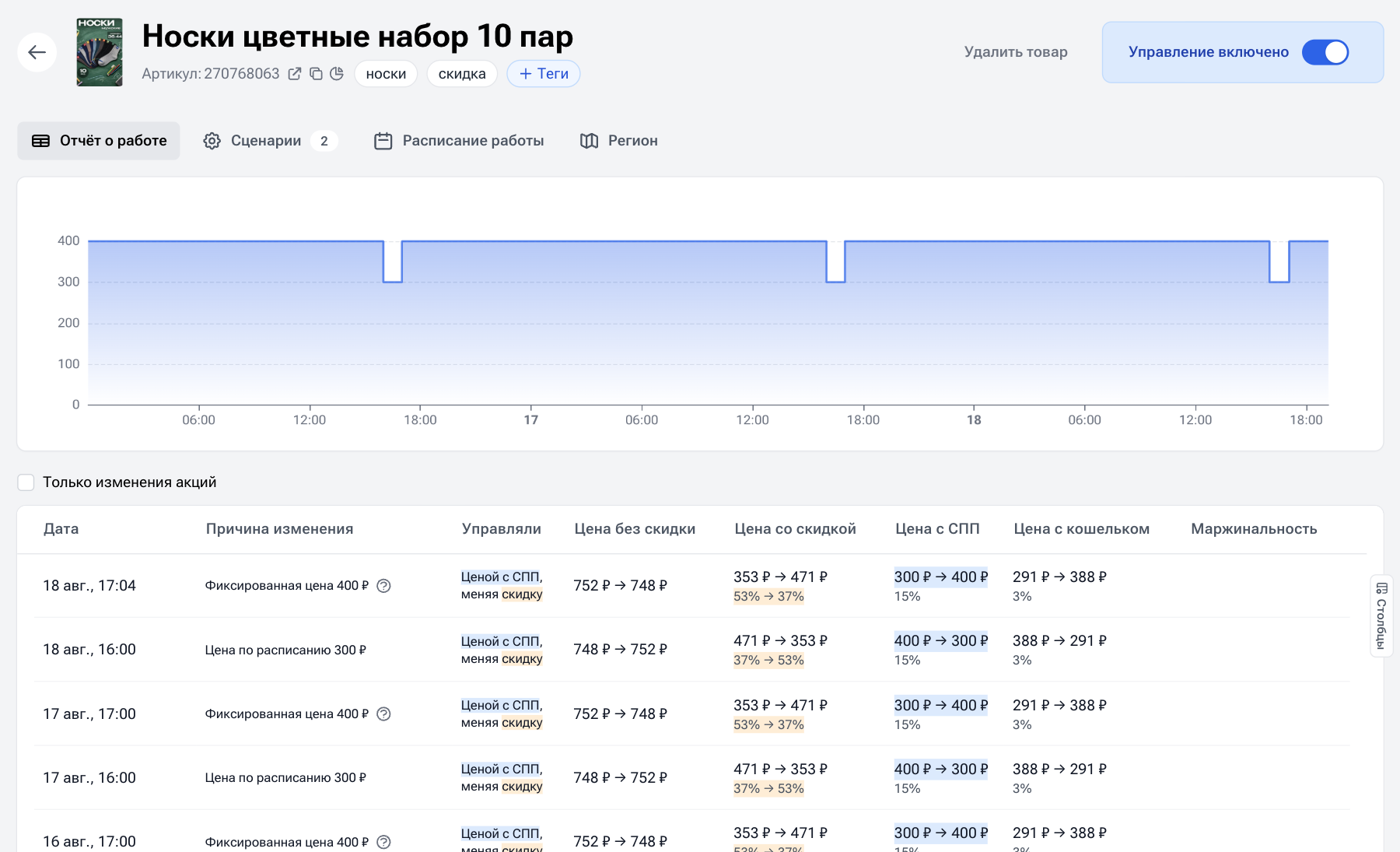This screenshot has width=1400, height=852.
Task: Copy the article number 270768063
Action: [316, 74]
